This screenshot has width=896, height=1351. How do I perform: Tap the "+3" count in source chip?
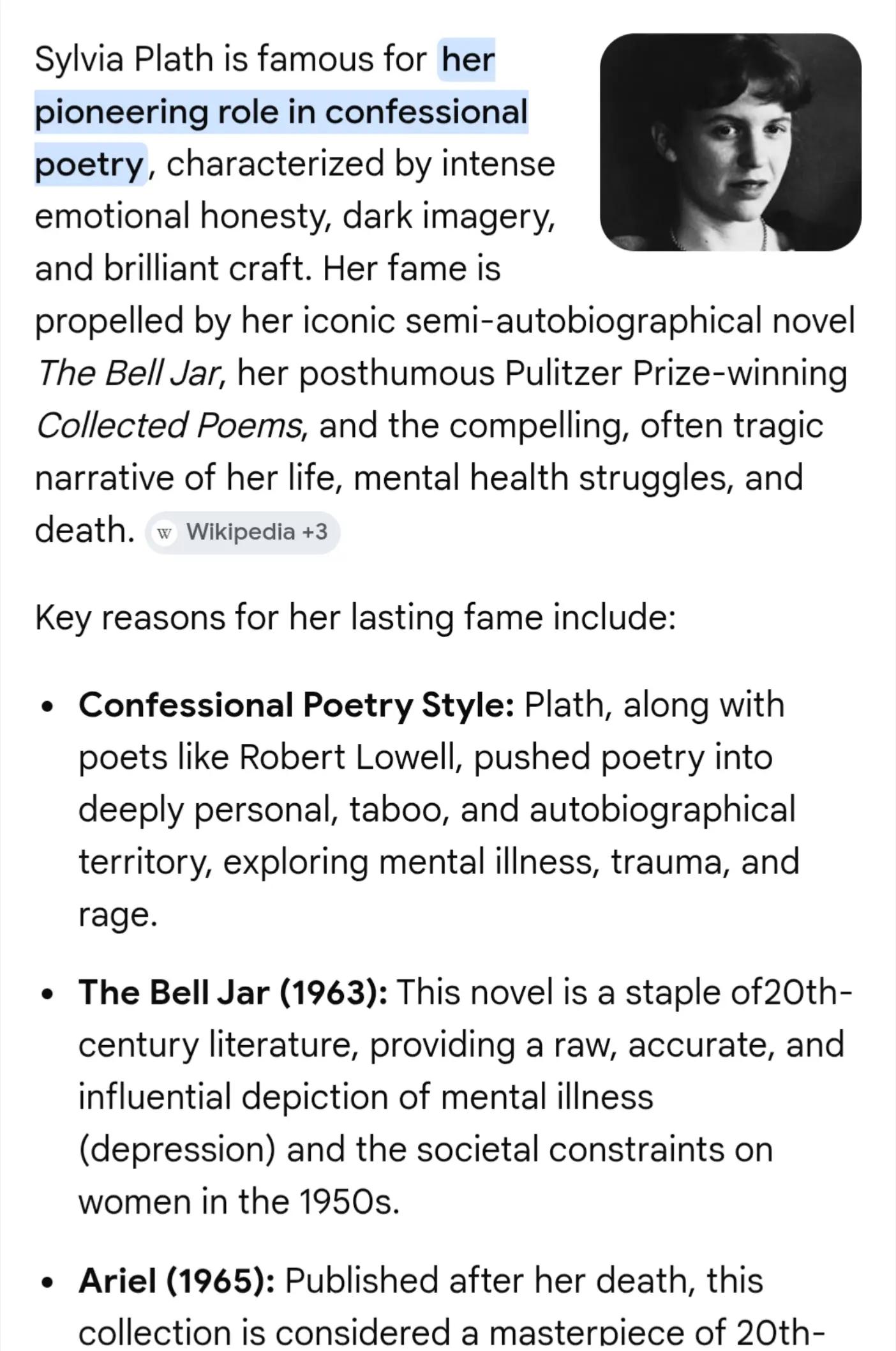click(x=315, y=531)
